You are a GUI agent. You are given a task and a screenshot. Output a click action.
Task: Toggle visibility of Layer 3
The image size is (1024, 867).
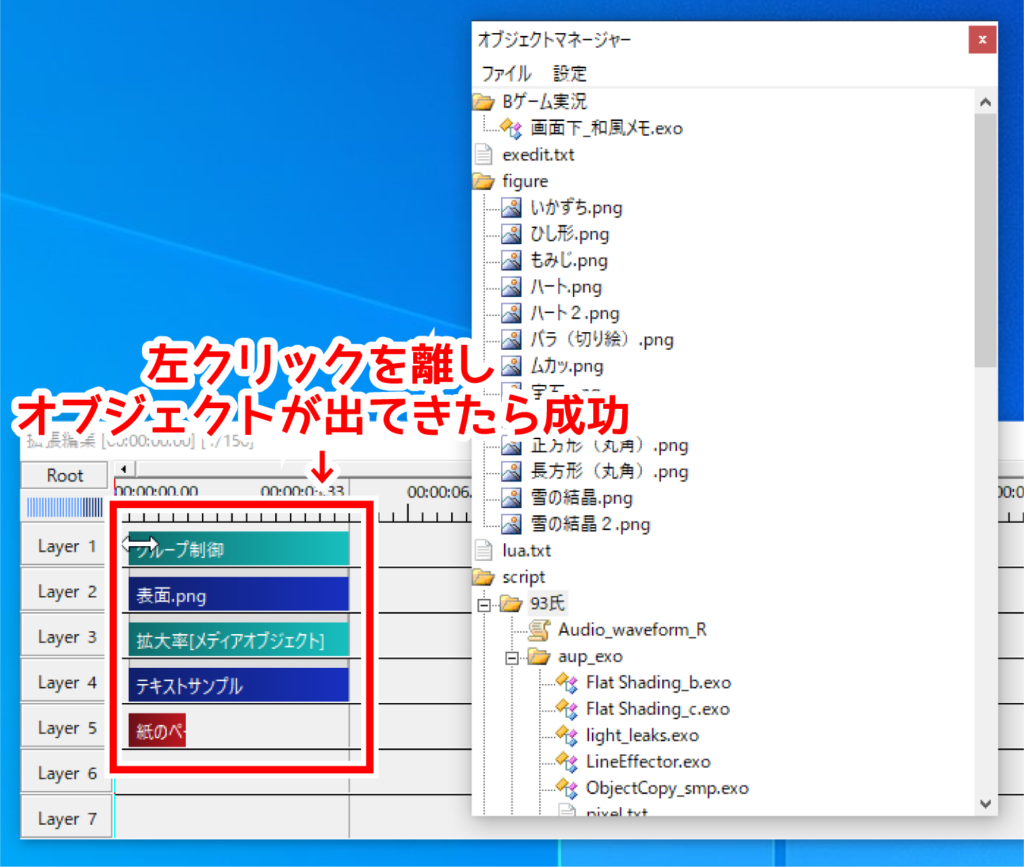click(x=65, y=637)
